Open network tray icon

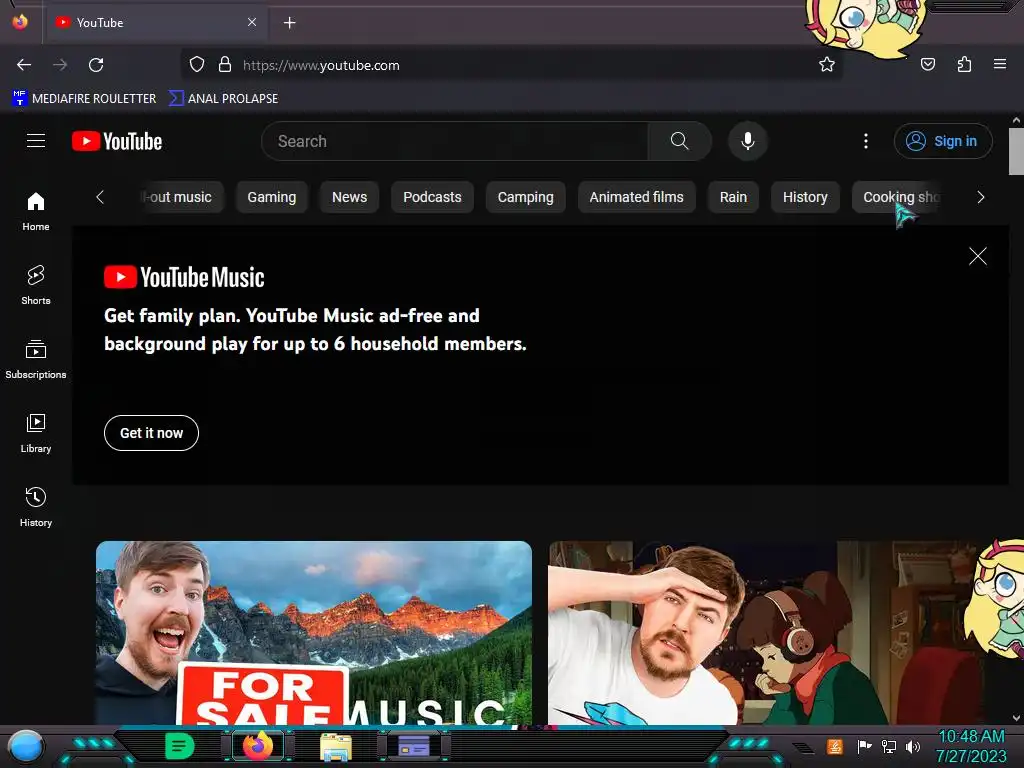tap(889, 746)
